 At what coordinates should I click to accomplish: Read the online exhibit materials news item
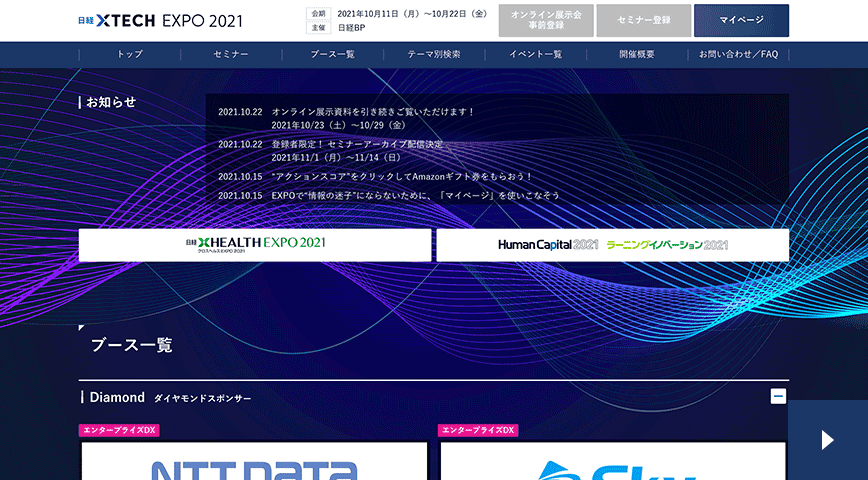point(372,112)
